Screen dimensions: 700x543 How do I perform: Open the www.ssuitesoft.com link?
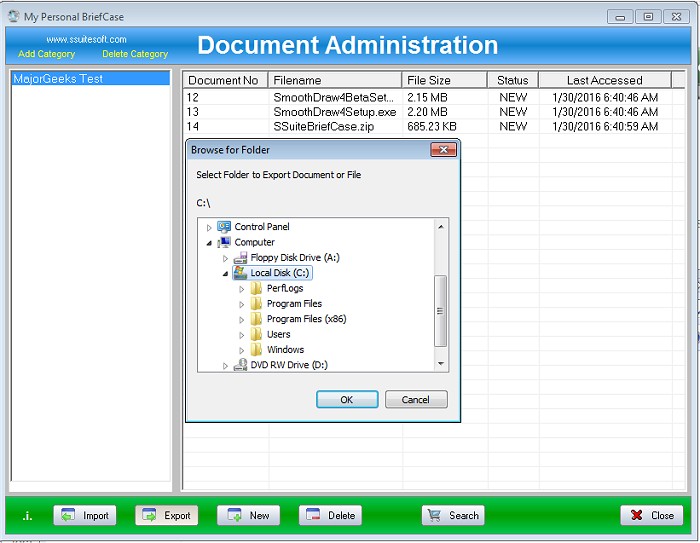coord(86,39)
